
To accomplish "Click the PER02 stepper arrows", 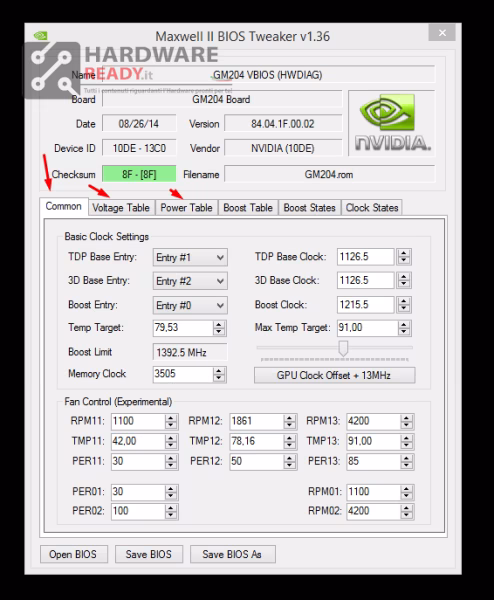I will tap(171, 511).
